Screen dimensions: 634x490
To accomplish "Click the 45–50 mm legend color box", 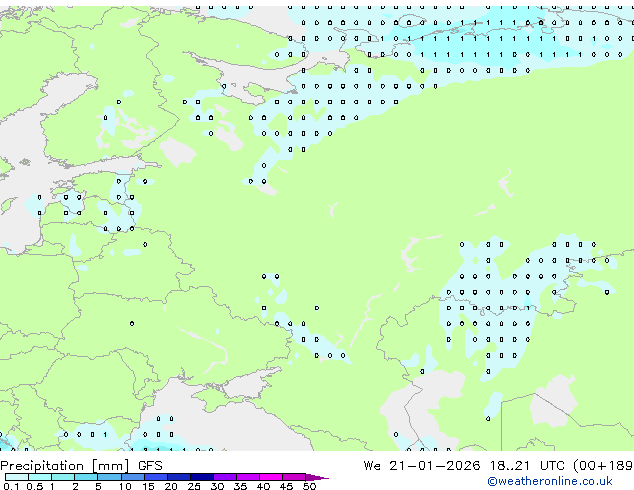I will 294,477.
